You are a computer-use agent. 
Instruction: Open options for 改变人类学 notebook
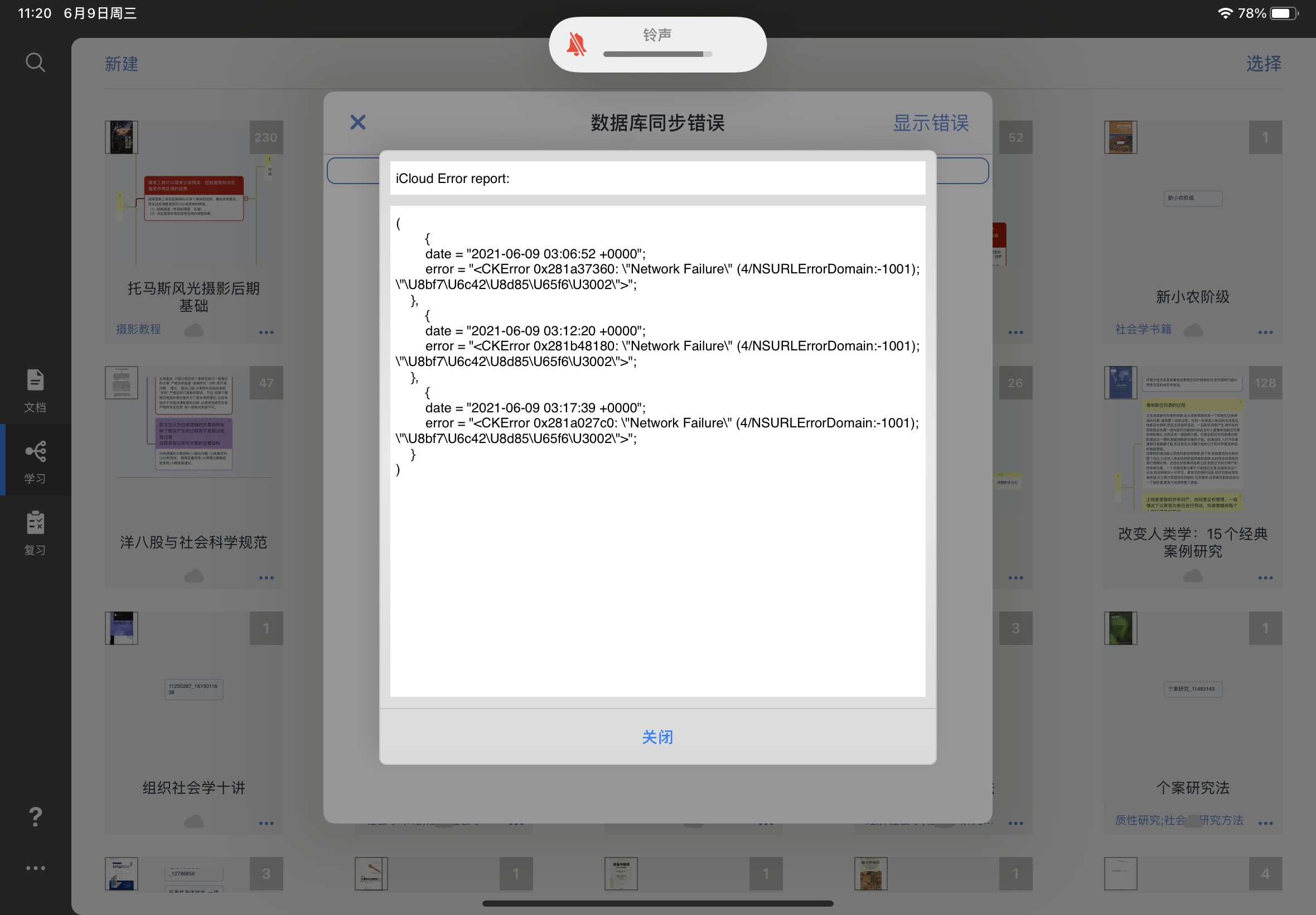1265,578
